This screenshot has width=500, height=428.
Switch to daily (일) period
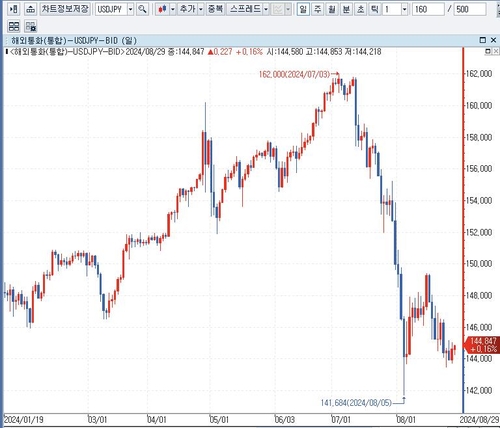coord(303,9)
